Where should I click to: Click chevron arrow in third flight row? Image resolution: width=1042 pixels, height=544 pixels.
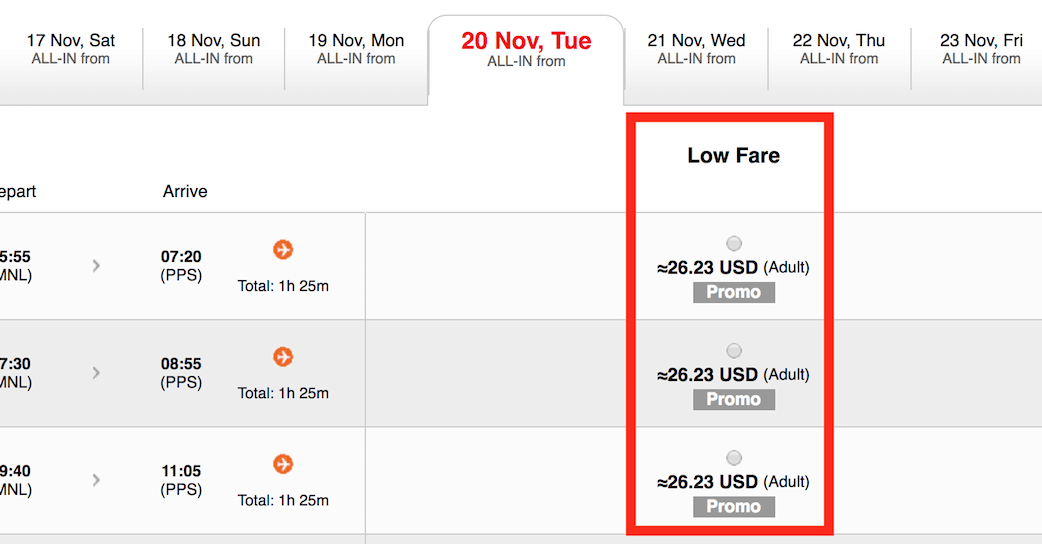96,479
